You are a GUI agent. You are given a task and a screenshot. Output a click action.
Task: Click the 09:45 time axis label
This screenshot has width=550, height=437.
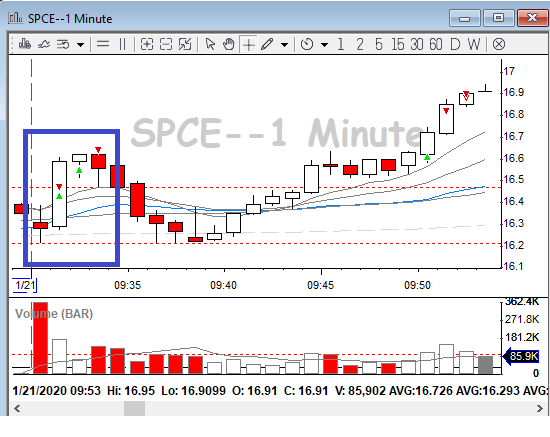(321, 285)
